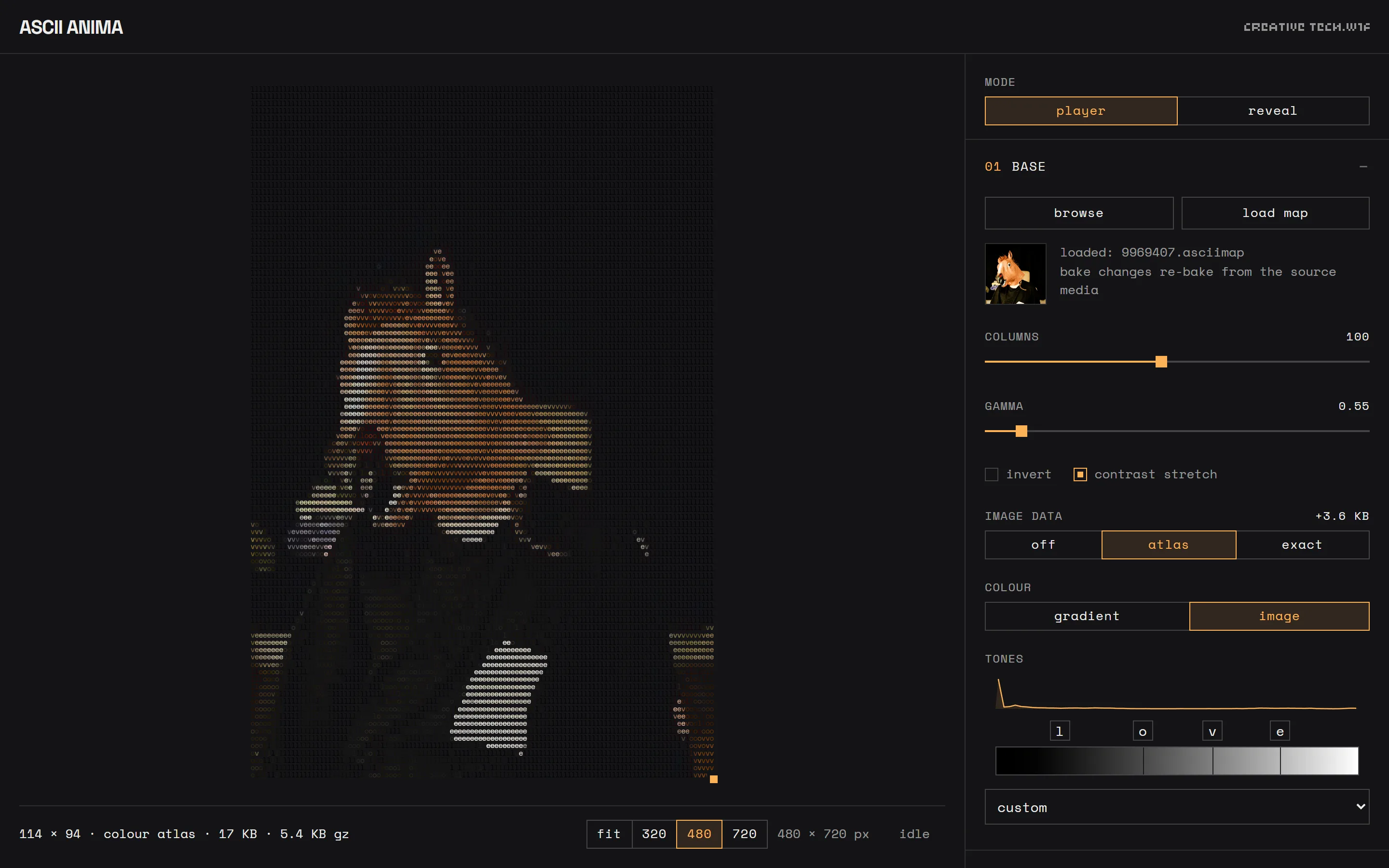Adjust the COLUMNS slider handle

point(1161,362)
